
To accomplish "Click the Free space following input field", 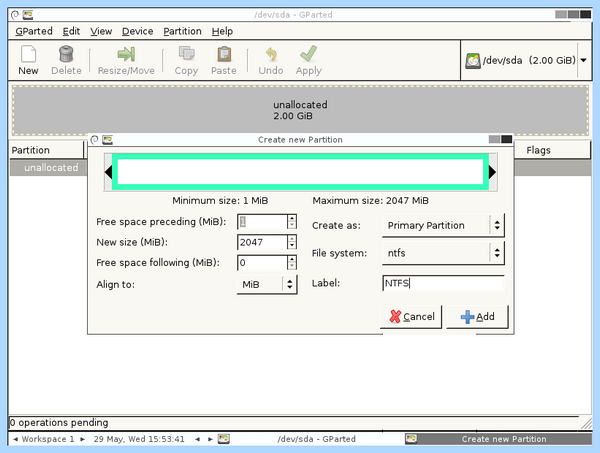I will [x=262, y=262].
